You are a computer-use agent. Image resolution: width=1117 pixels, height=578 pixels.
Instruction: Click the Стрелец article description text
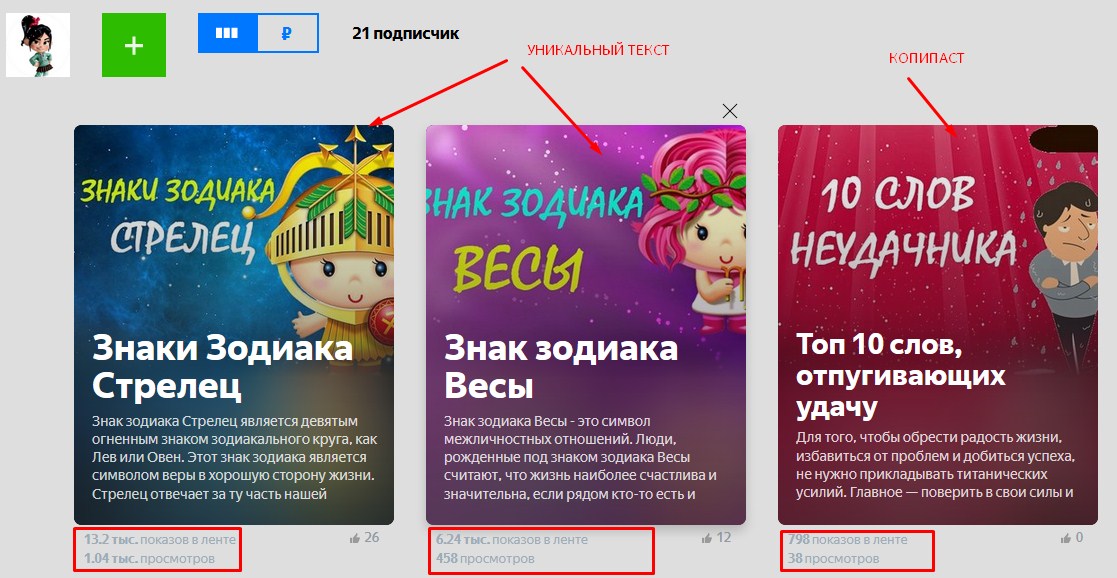(233, 457)
